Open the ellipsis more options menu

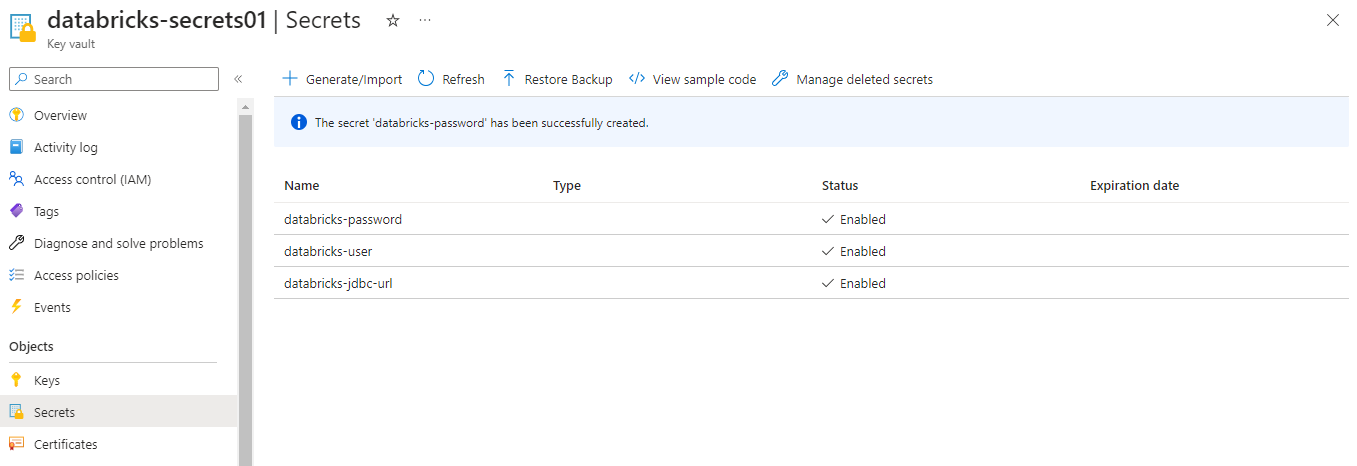(x=425, y=20)
